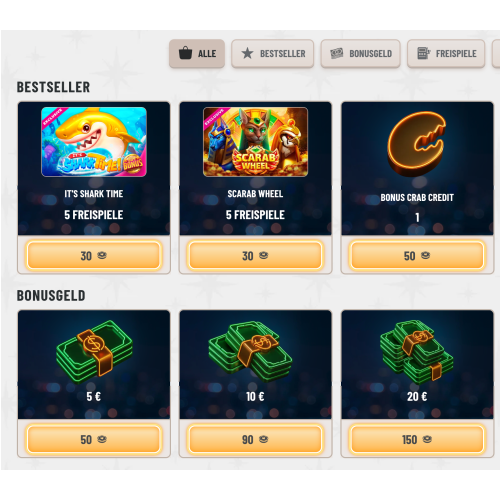The height and width of the screenshot is (500, 500).
Task: Click the 10 € cash stack icon
Action: (x=250, y=351)
